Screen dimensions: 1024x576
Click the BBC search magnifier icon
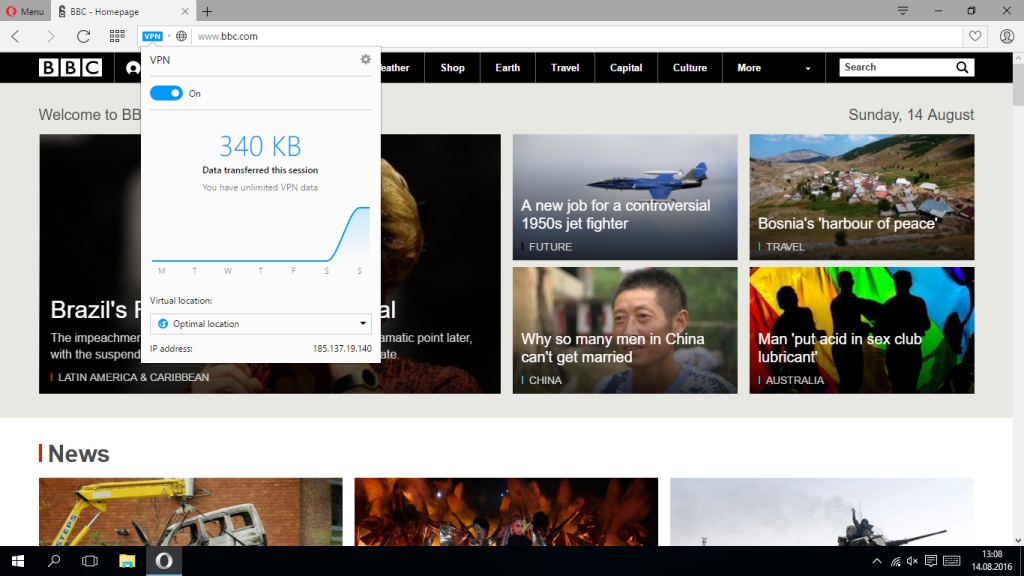click(962, 68)
